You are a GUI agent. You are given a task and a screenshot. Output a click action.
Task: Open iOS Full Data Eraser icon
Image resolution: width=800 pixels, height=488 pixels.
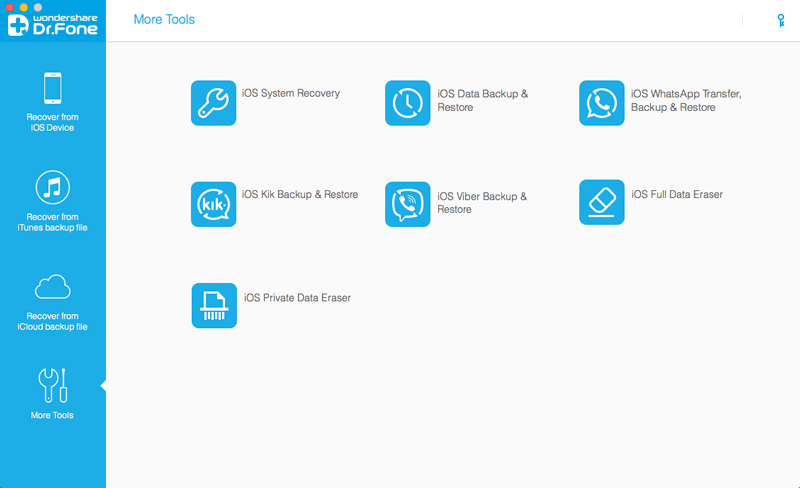coord(602,202)
